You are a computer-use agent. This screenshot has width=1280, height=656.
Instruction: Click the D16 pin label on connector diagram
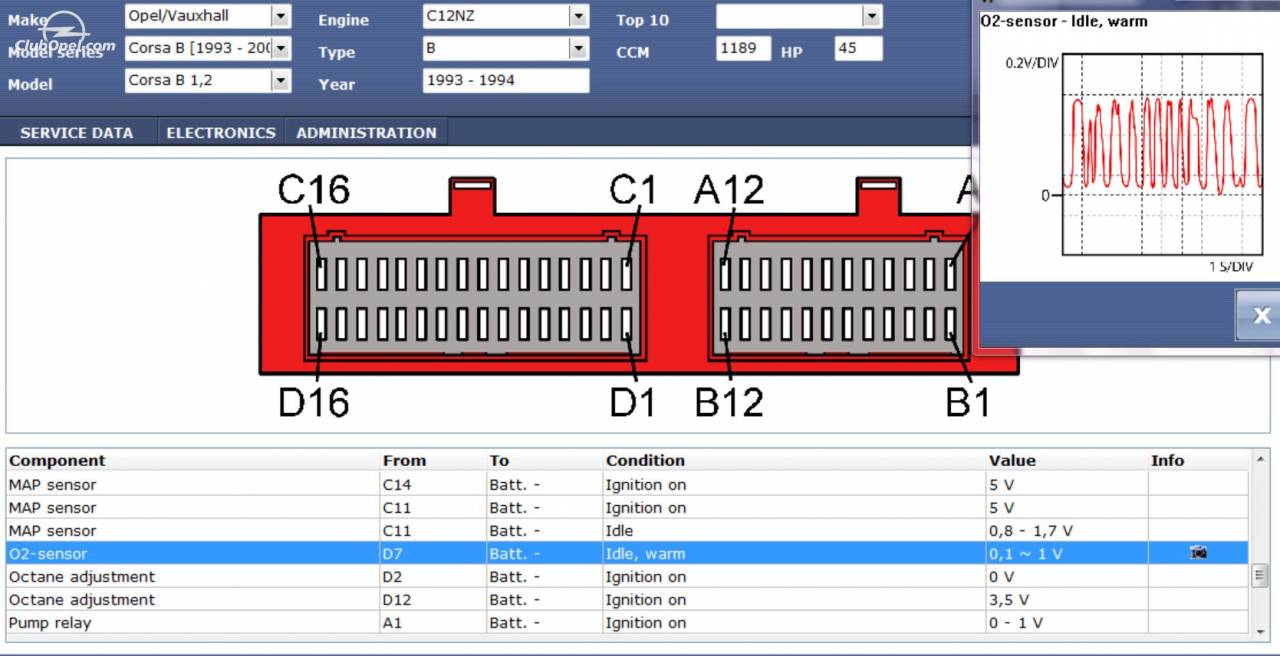click(x=314, y=401)
